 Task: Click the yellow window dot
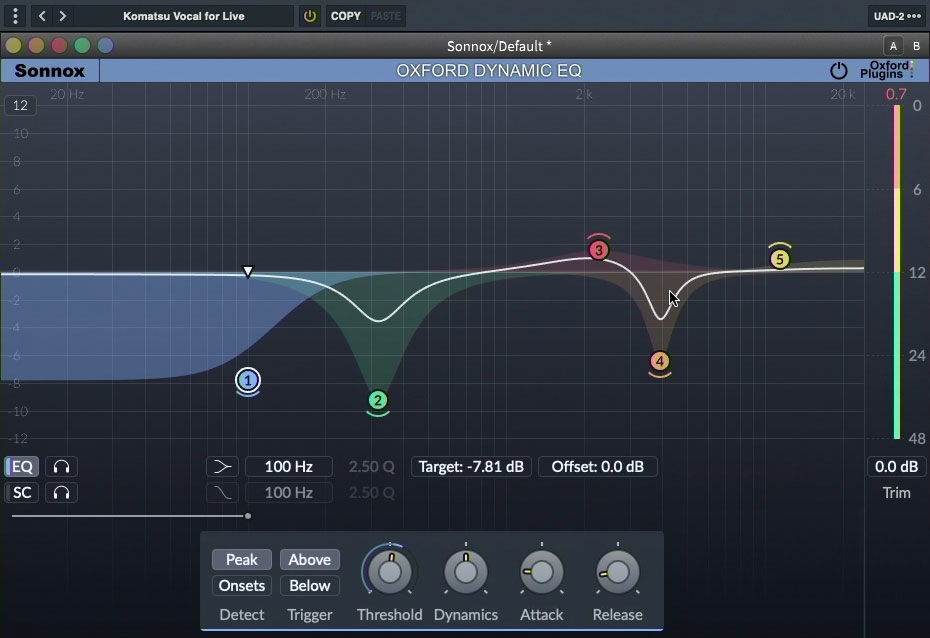(14, 46)
